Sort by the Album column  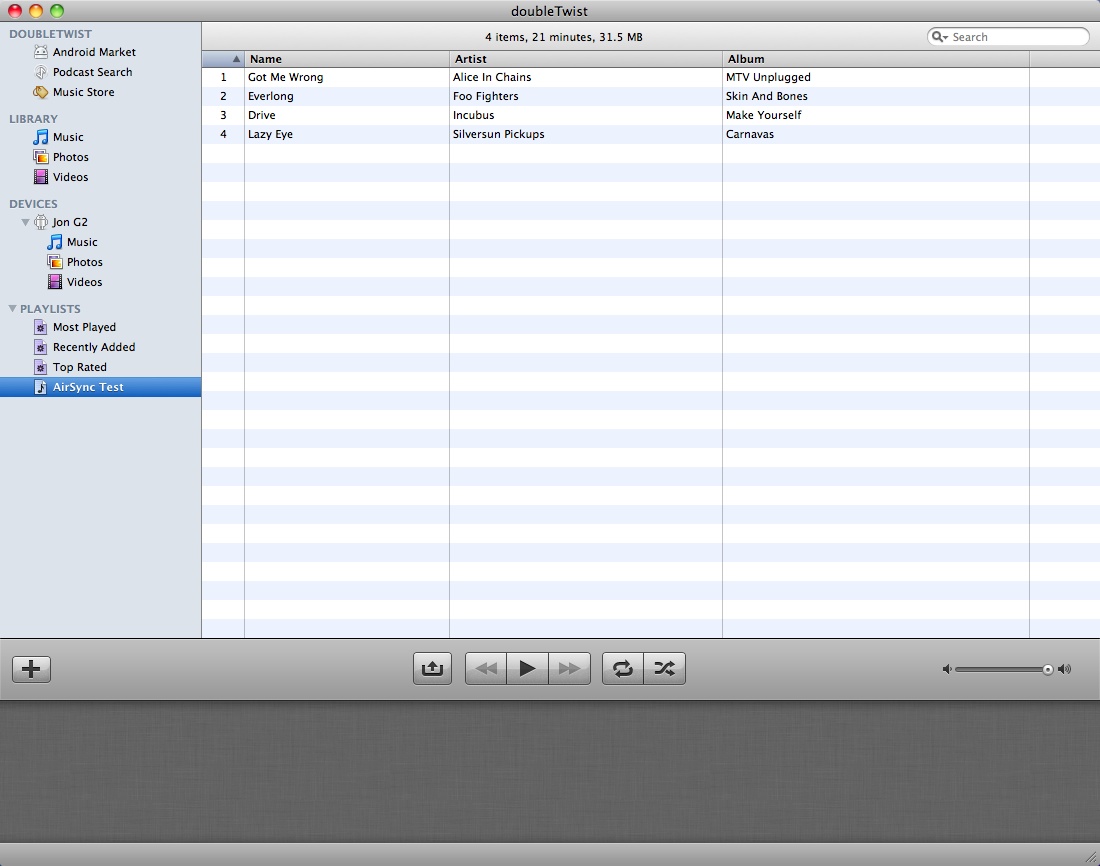(876, 59)
